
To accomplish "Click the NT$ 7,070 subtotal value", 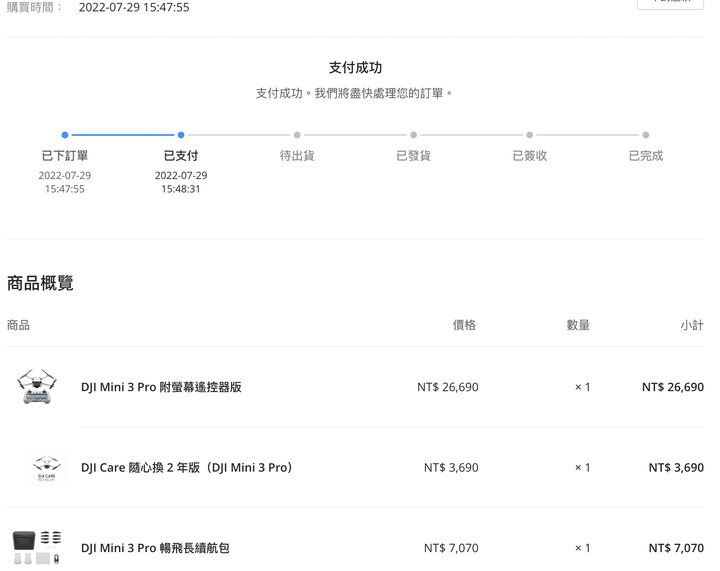I will coord(676,548).
